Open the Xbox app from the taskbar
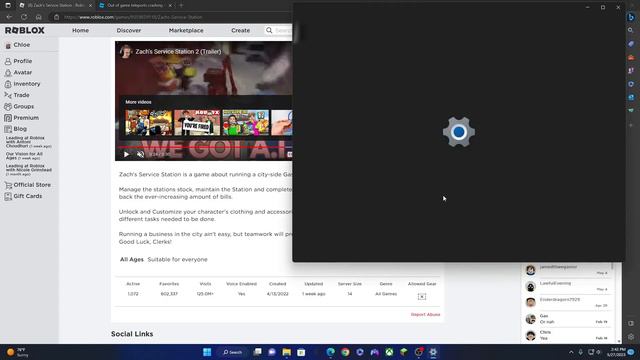The height and width of the screenshot is (360, 640). 389,352
